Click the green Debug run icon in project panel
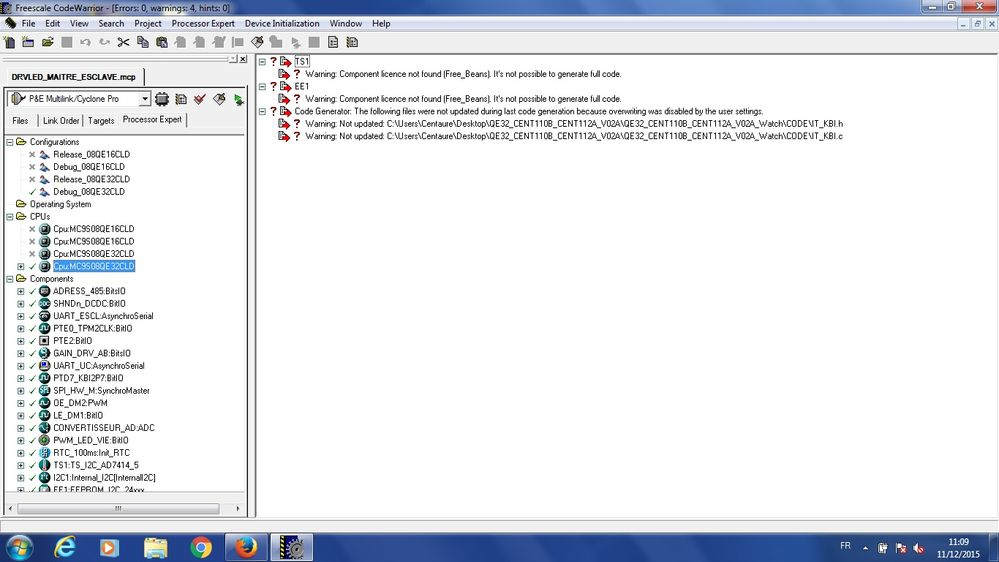 (238, 99)
